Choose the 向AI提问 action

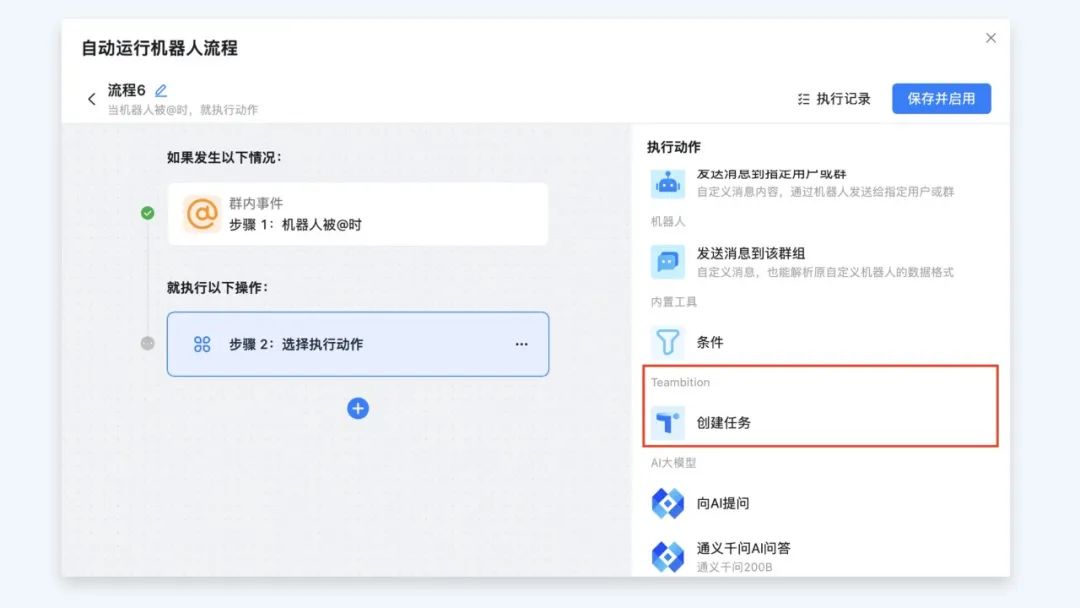point(723,503)
